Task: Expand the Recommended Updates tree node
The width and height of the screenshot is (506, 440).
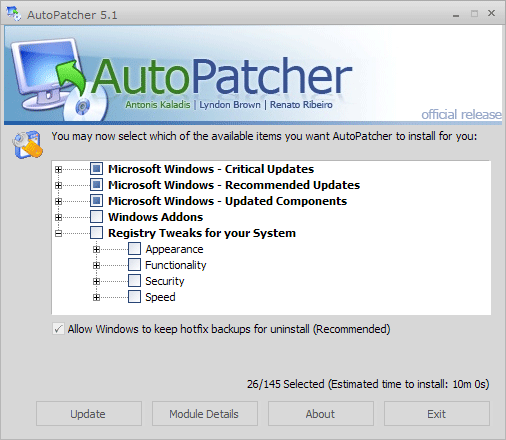Action: pos(58,185)
